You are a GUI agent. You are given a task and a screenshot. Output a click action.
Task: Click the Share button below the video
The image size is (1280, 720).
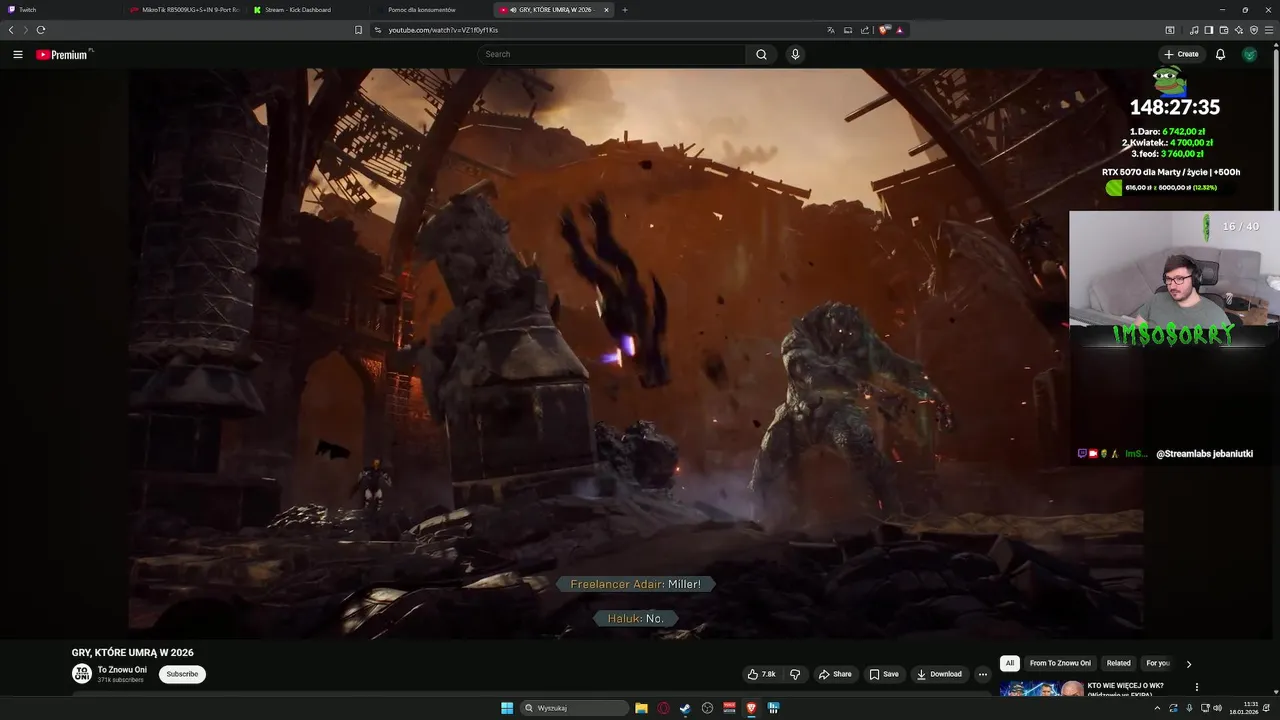[835, 674]
